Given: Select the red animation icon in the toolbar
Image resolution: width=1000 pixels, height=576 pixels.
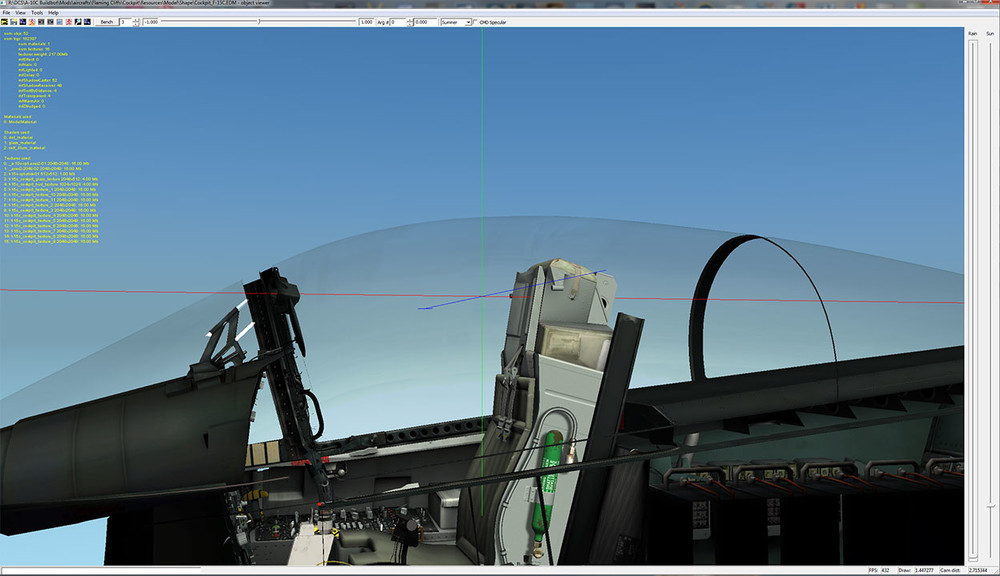Looking at the screenshot, I should 31,20.
